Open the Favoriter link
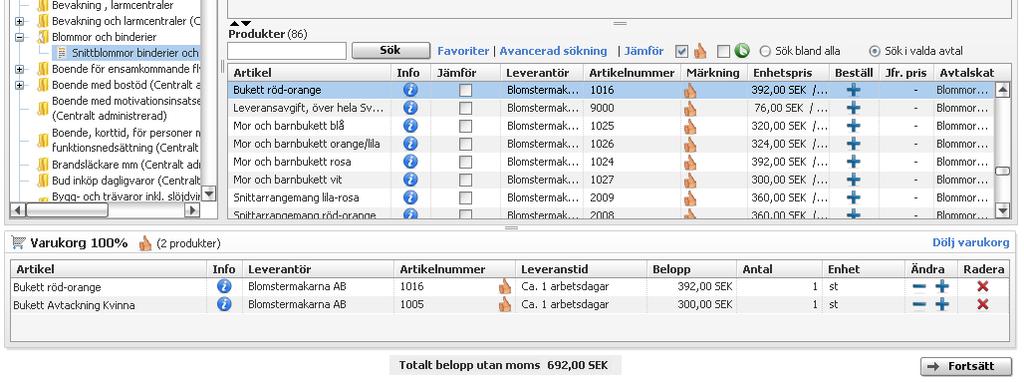 [463, 51]
